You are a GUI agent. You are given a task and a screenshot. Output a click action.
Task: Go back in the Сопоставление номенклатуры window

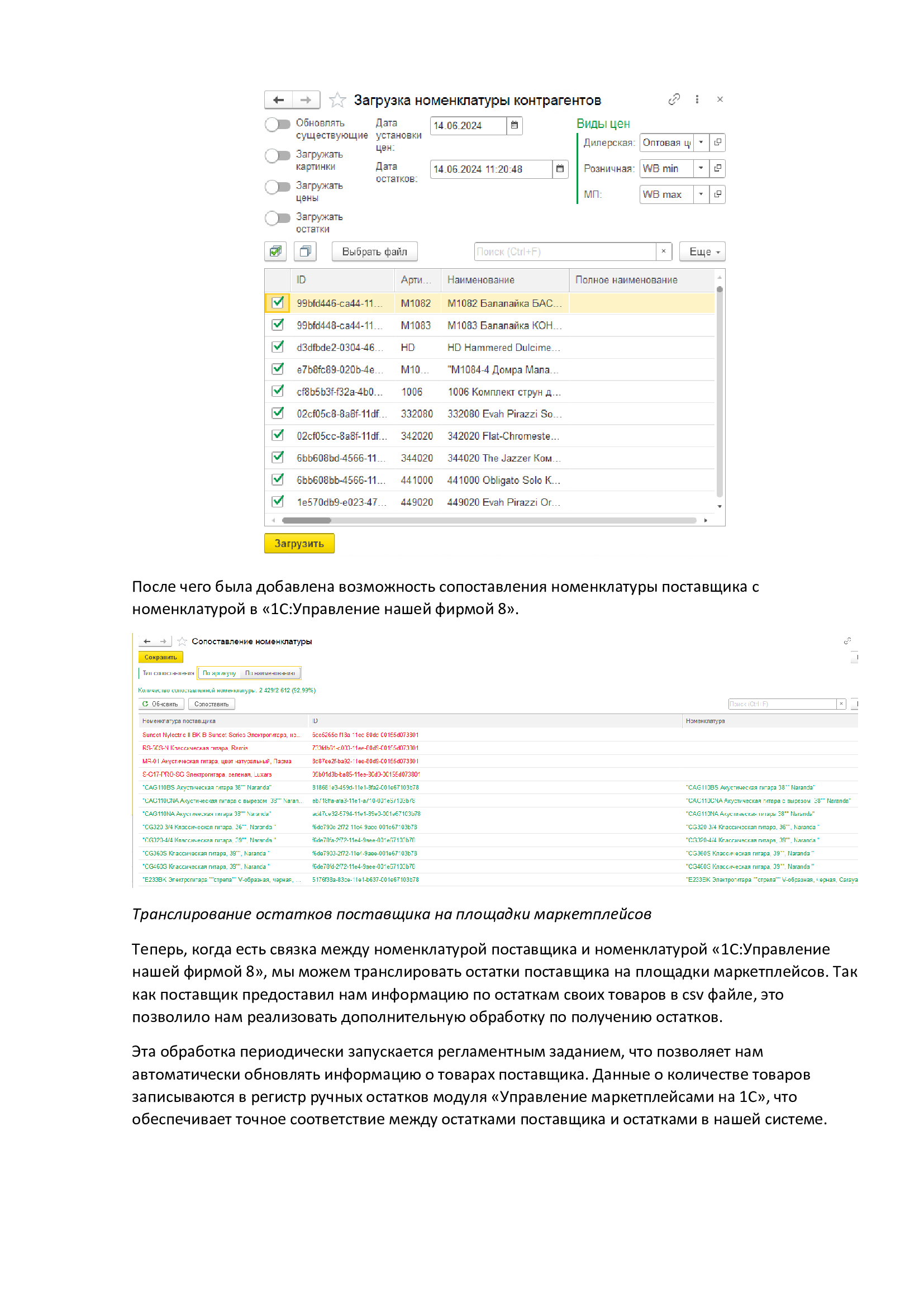[x=147, y=641]
